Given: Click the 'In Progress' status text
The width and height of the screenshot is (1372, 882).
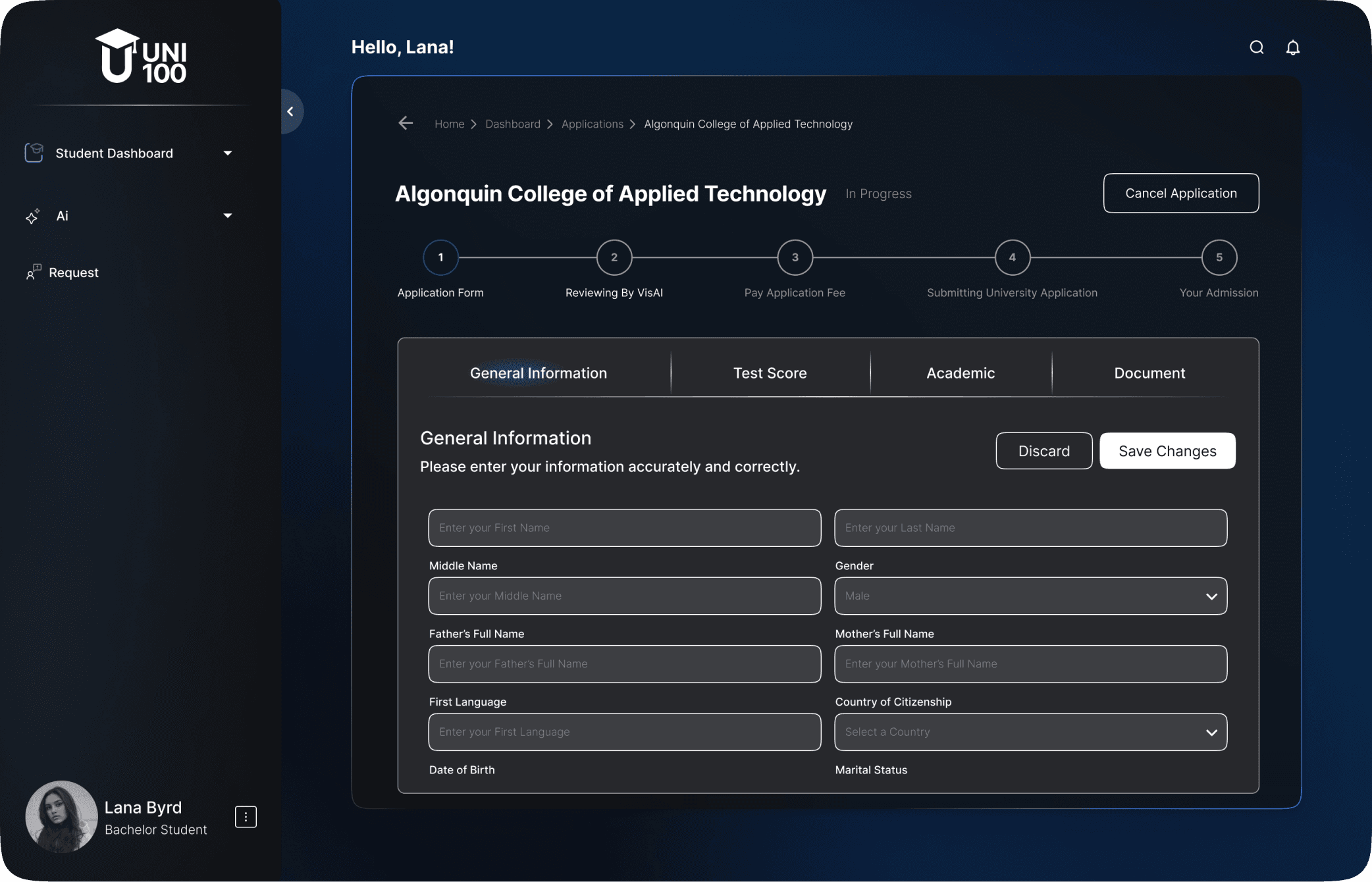Looking at the screenshot, I should pyautogui.click(x=878, y=194).
